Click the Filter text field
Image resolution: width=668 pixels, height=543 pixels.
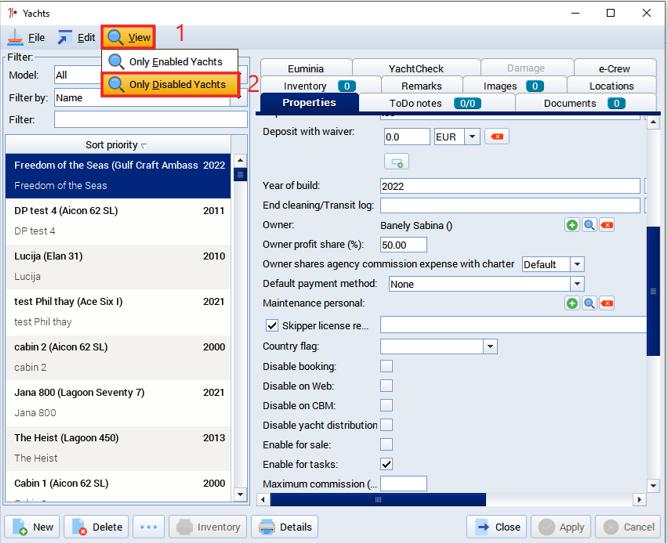tap(150, 120)
